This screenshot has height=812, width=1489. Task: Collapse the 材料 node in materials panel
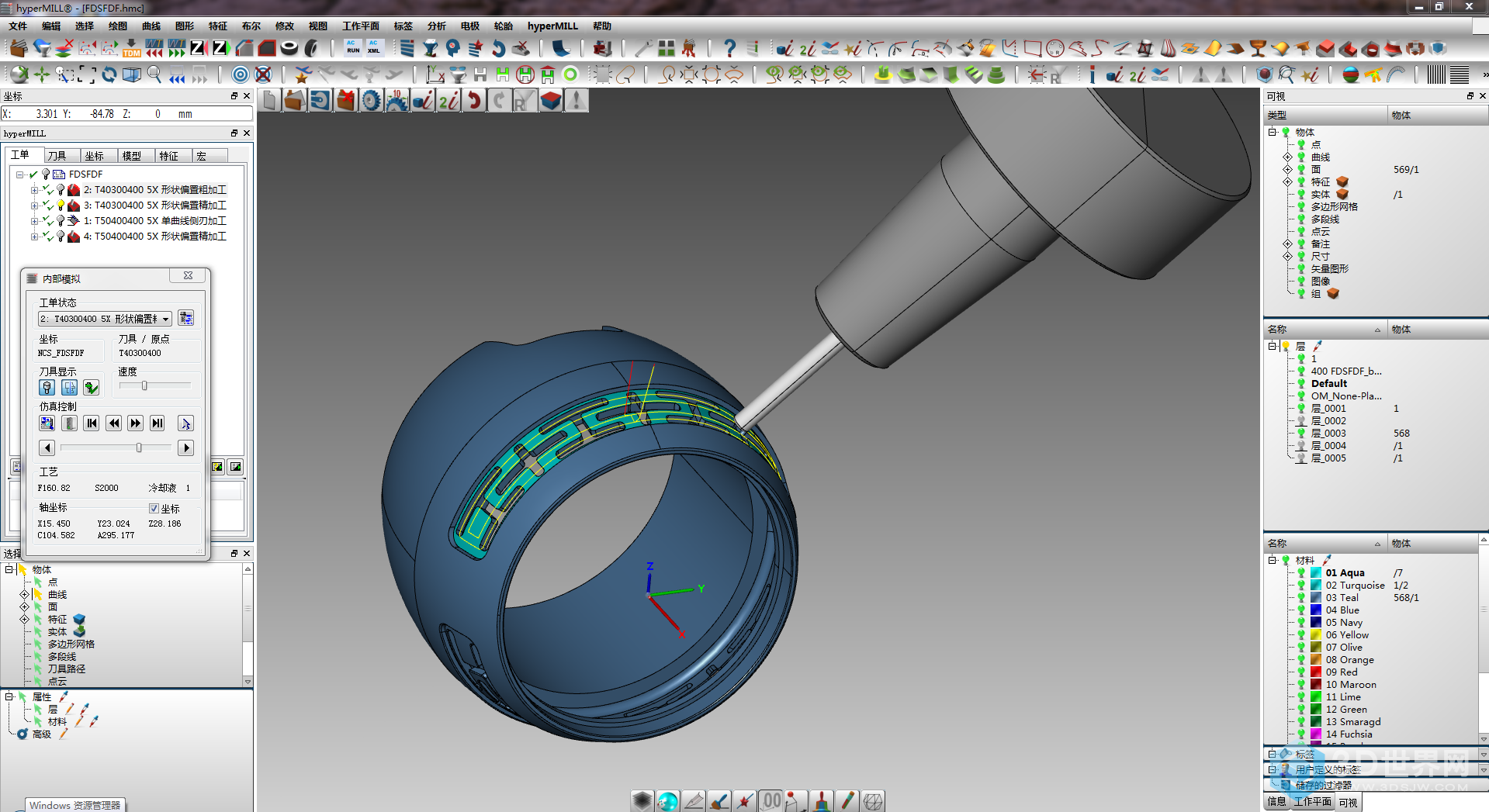[x=1273, y=560]
